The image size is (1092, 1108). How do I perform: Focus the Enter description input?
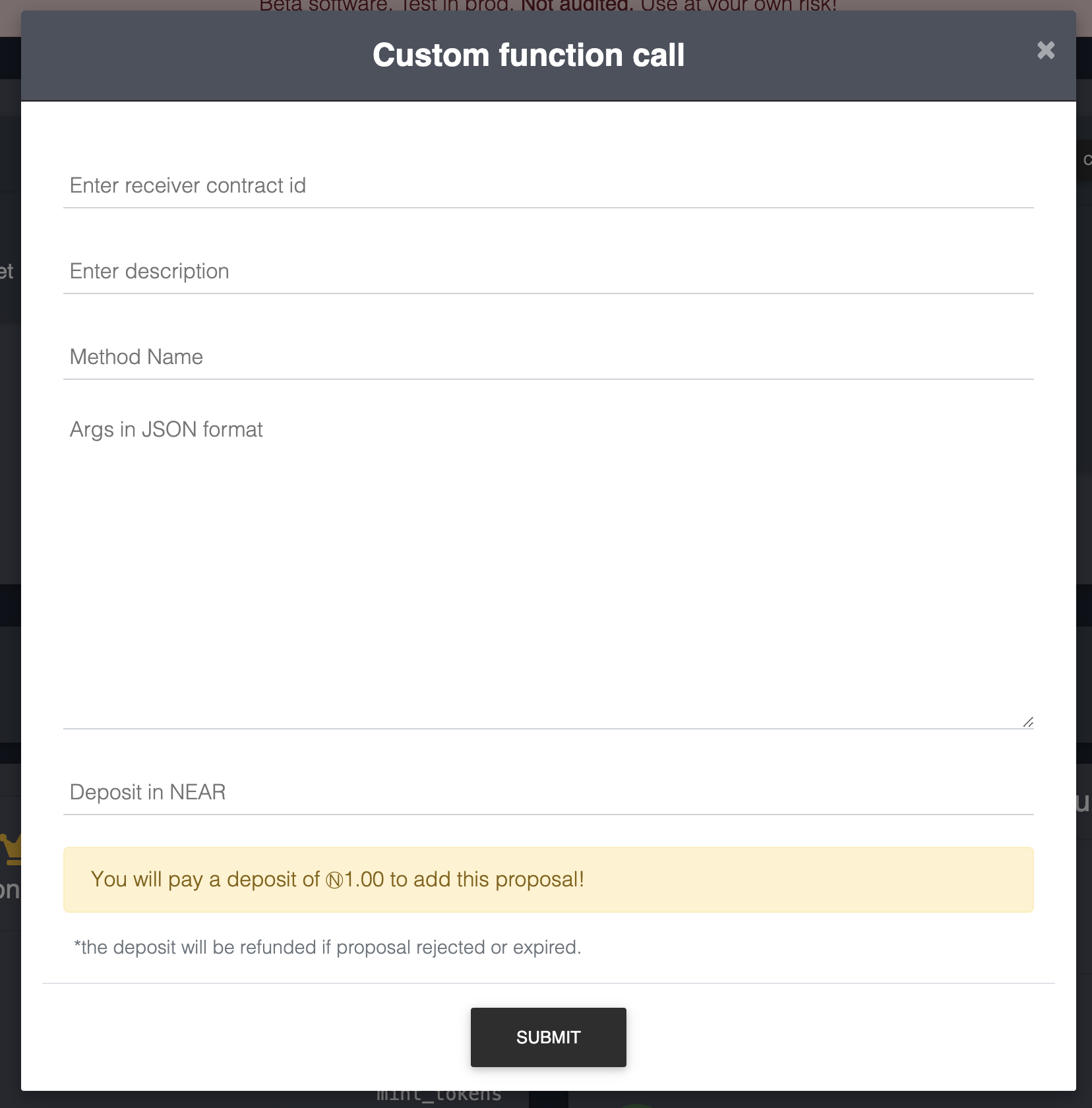click(547, 272)
